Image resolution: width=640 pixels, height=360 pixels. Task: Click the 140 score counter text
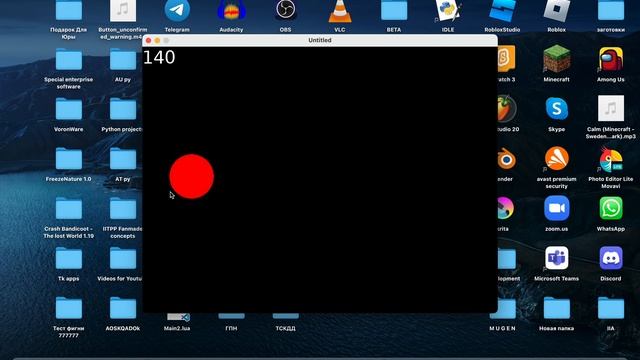coord(159,57)
